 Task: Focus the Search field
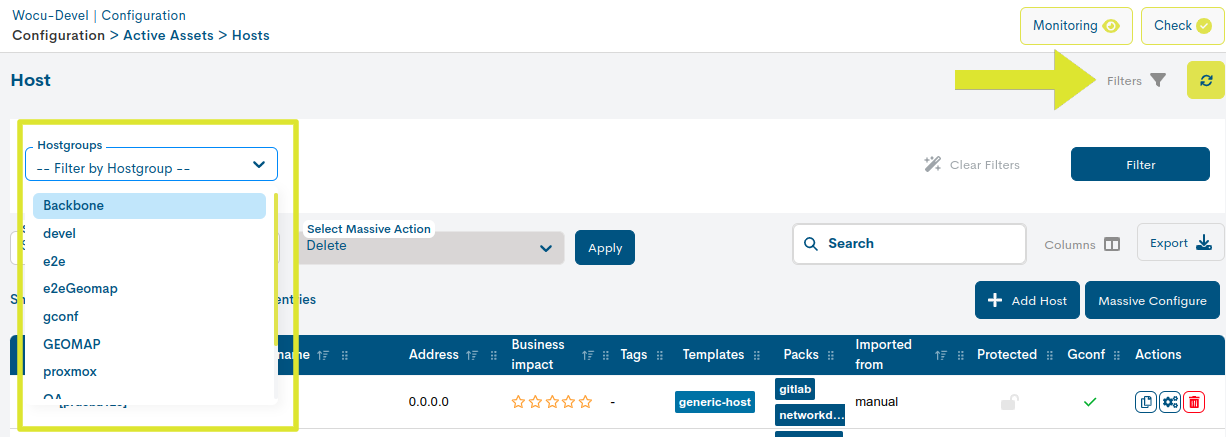click(x=910, y=244)
